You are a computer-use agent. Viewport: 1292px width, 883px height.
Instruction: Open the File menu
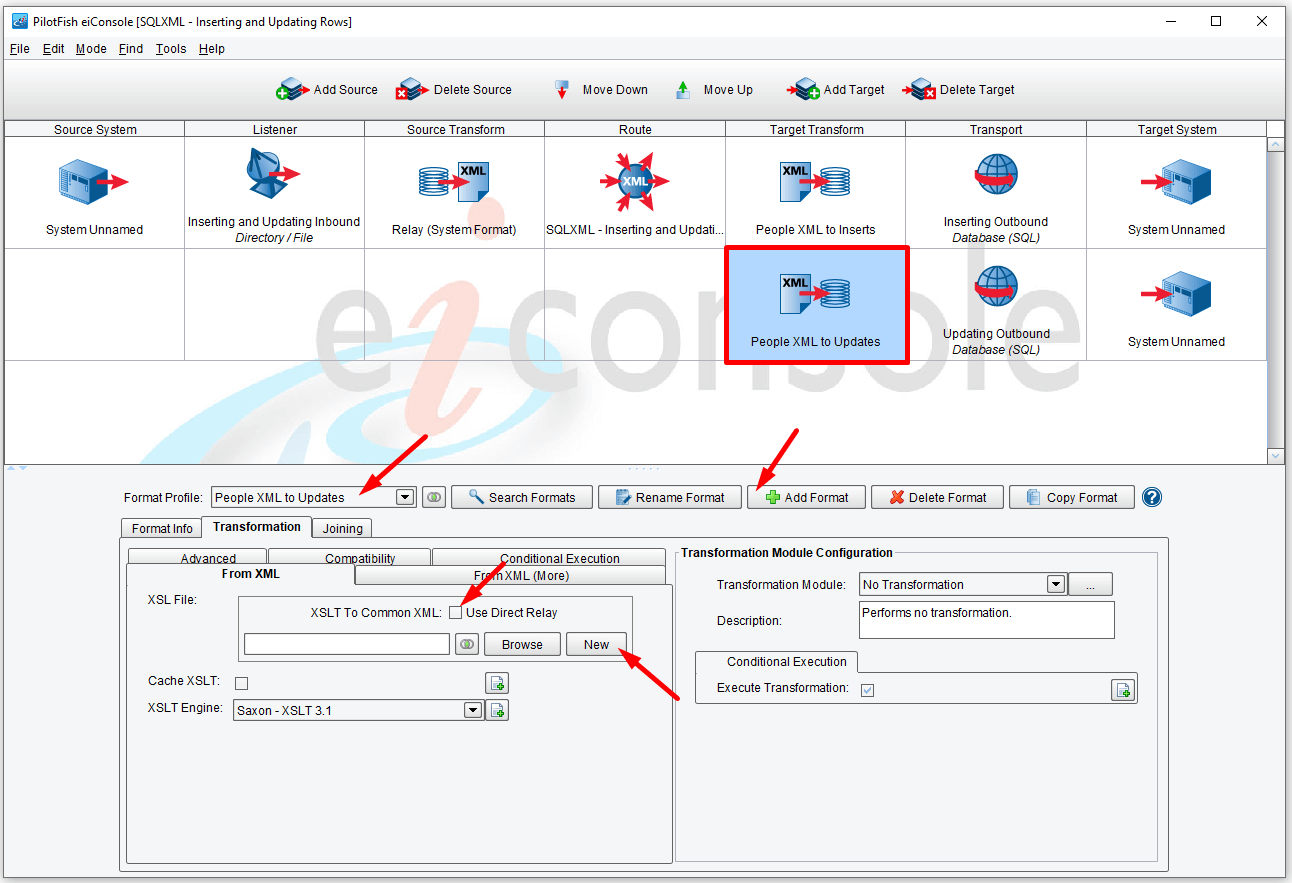[20, 49]
